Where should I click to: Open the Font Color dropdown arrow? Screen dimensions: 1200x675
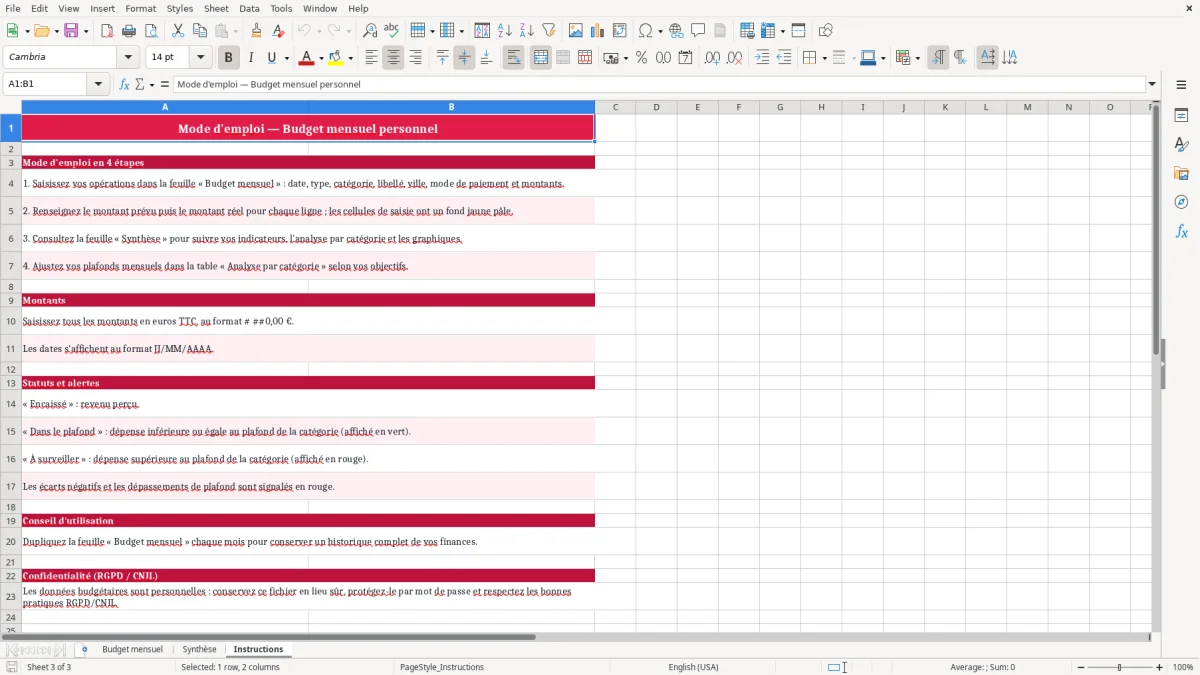point(320,58)
